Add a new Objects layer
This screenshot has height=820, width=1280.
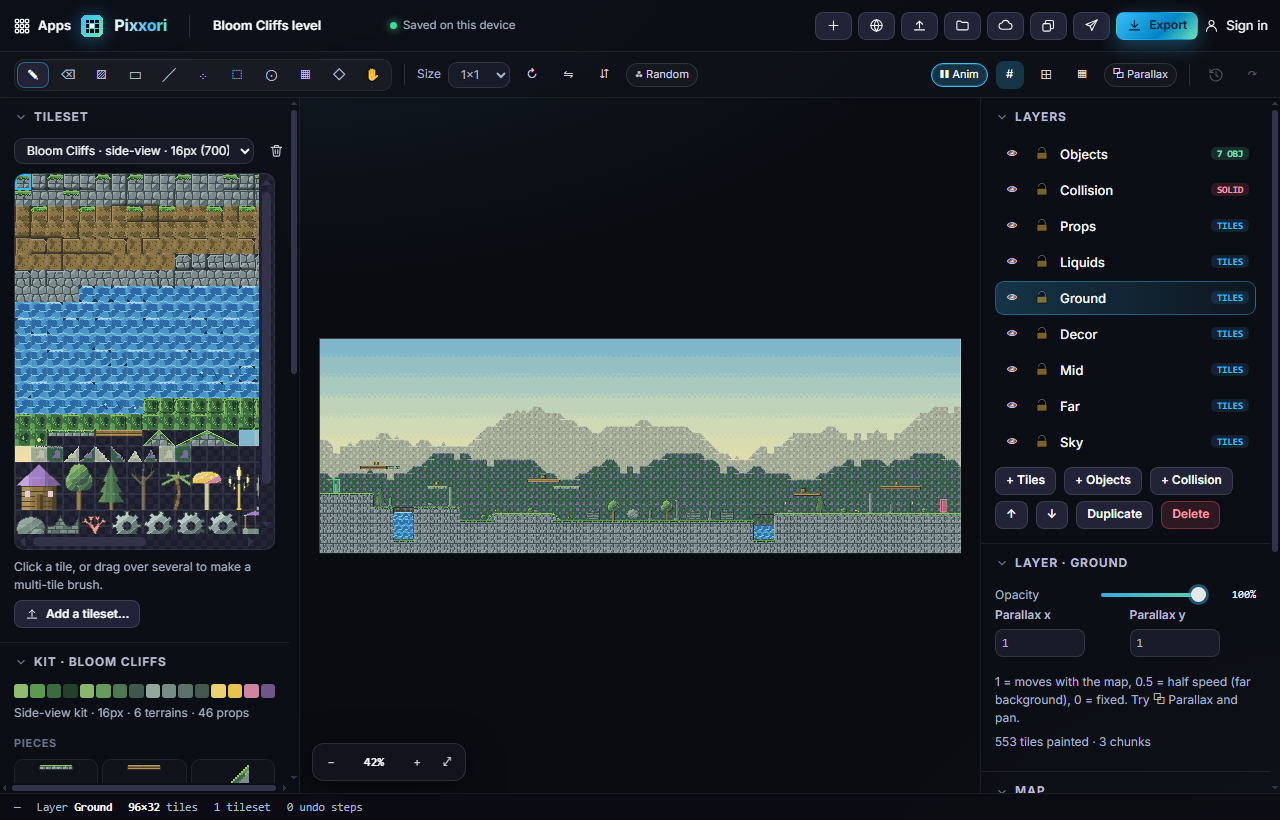pyautogui.click(x=1103, y=481)
